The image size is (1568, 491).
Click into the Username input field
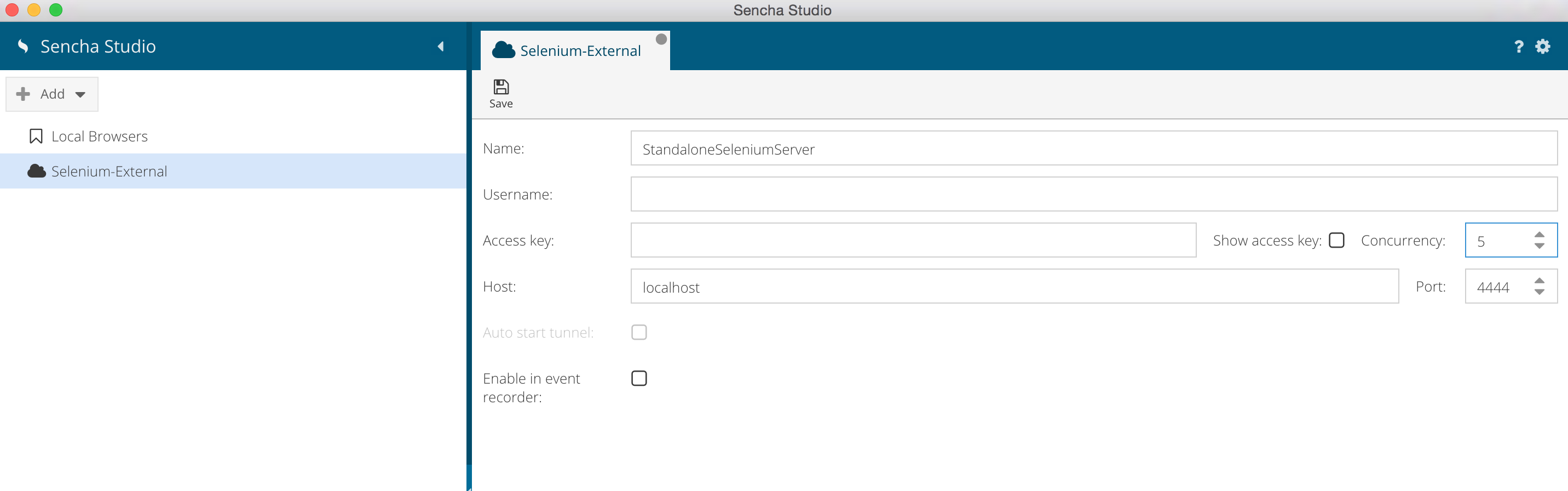point(1093,195)
